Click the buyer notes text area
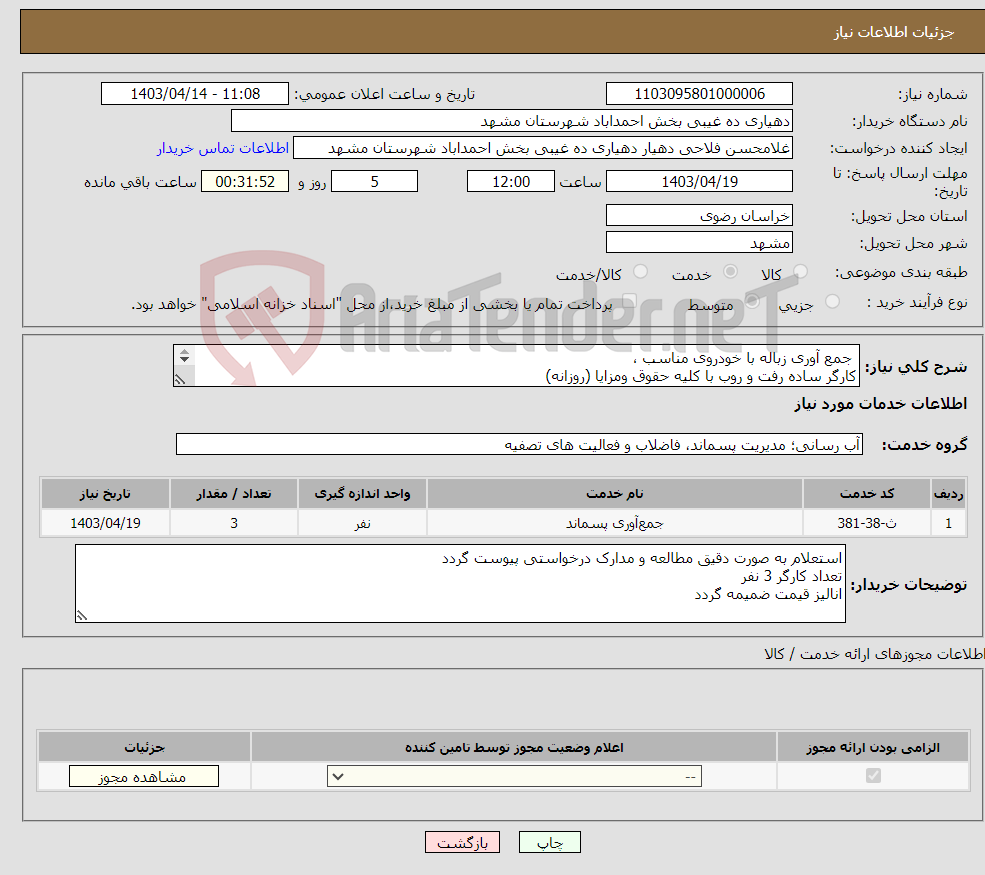Viewport: 985px width, 875px height. pyautogui.click(x=460, y=584)
